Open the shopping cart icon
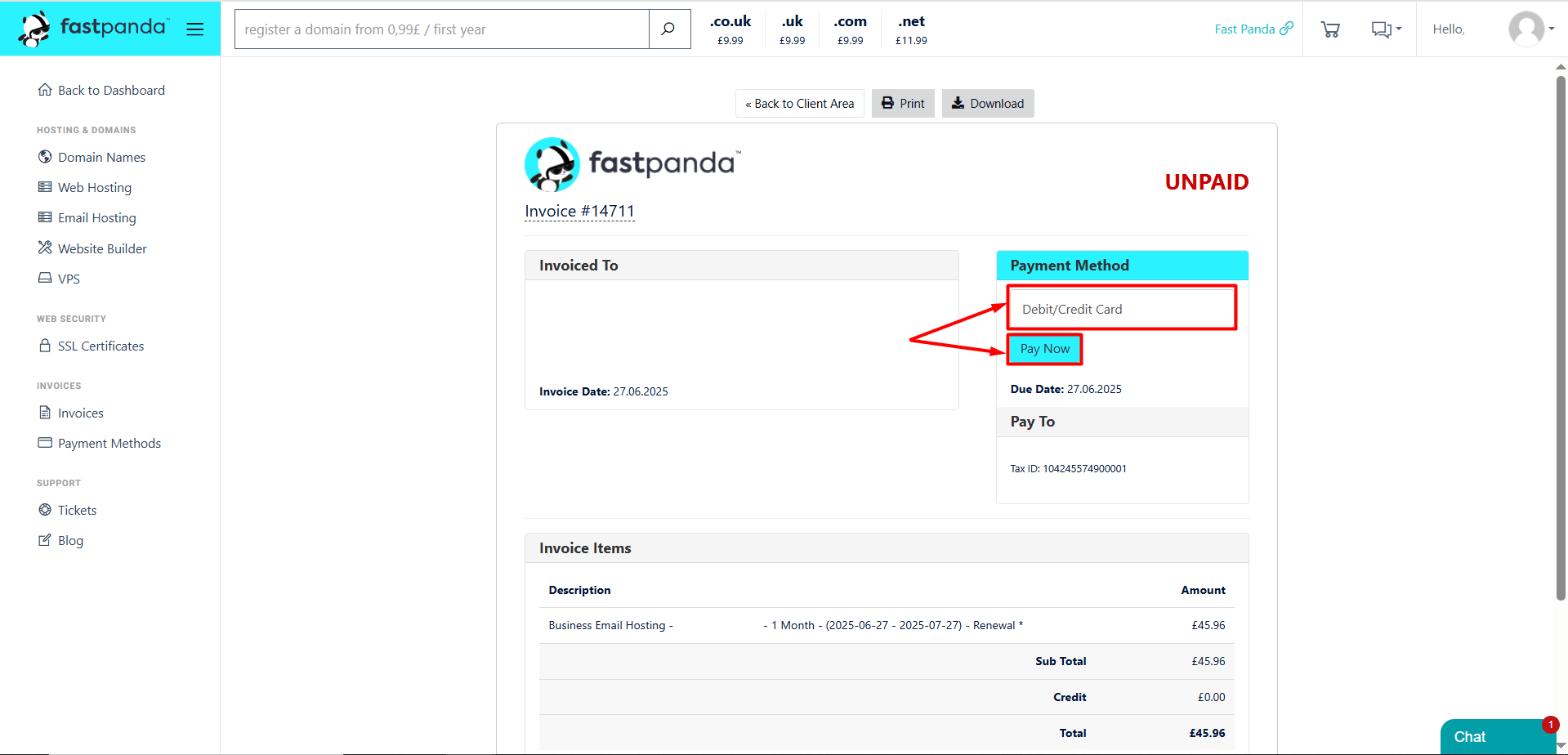Image resolution: width=1568 pixels, height=755 pixels. click(1330, 29)
